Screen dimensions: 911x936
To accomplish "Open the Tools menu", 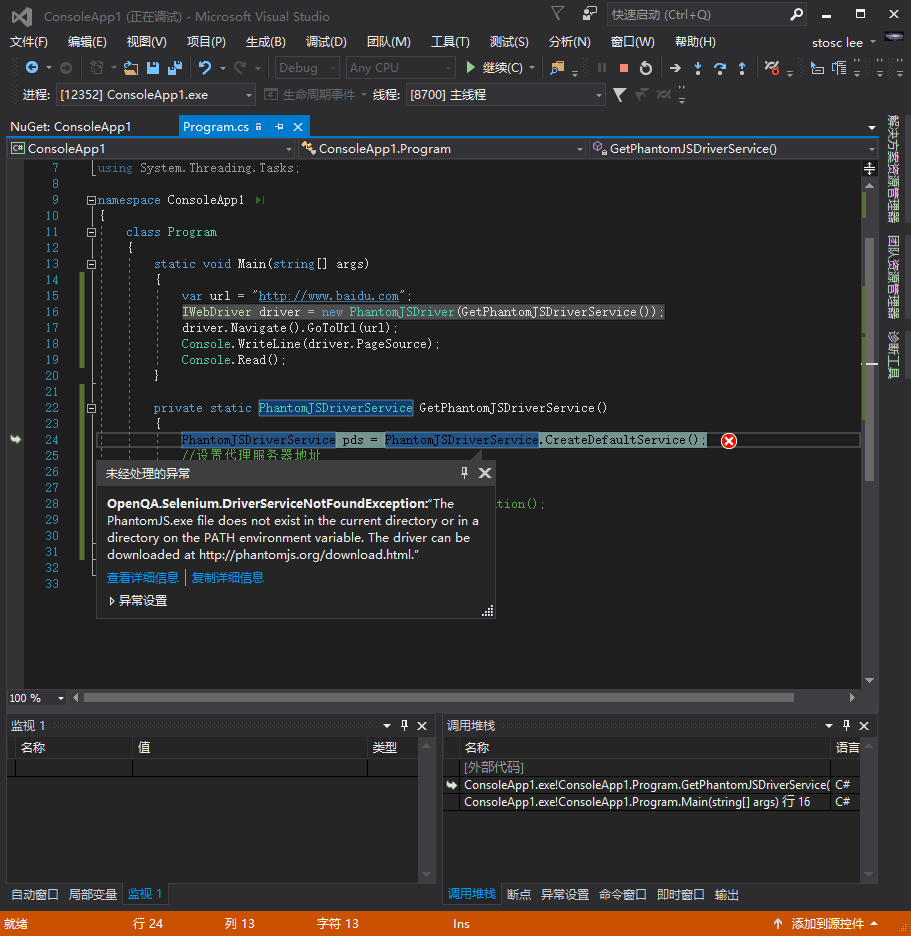I will click(450, 42).
